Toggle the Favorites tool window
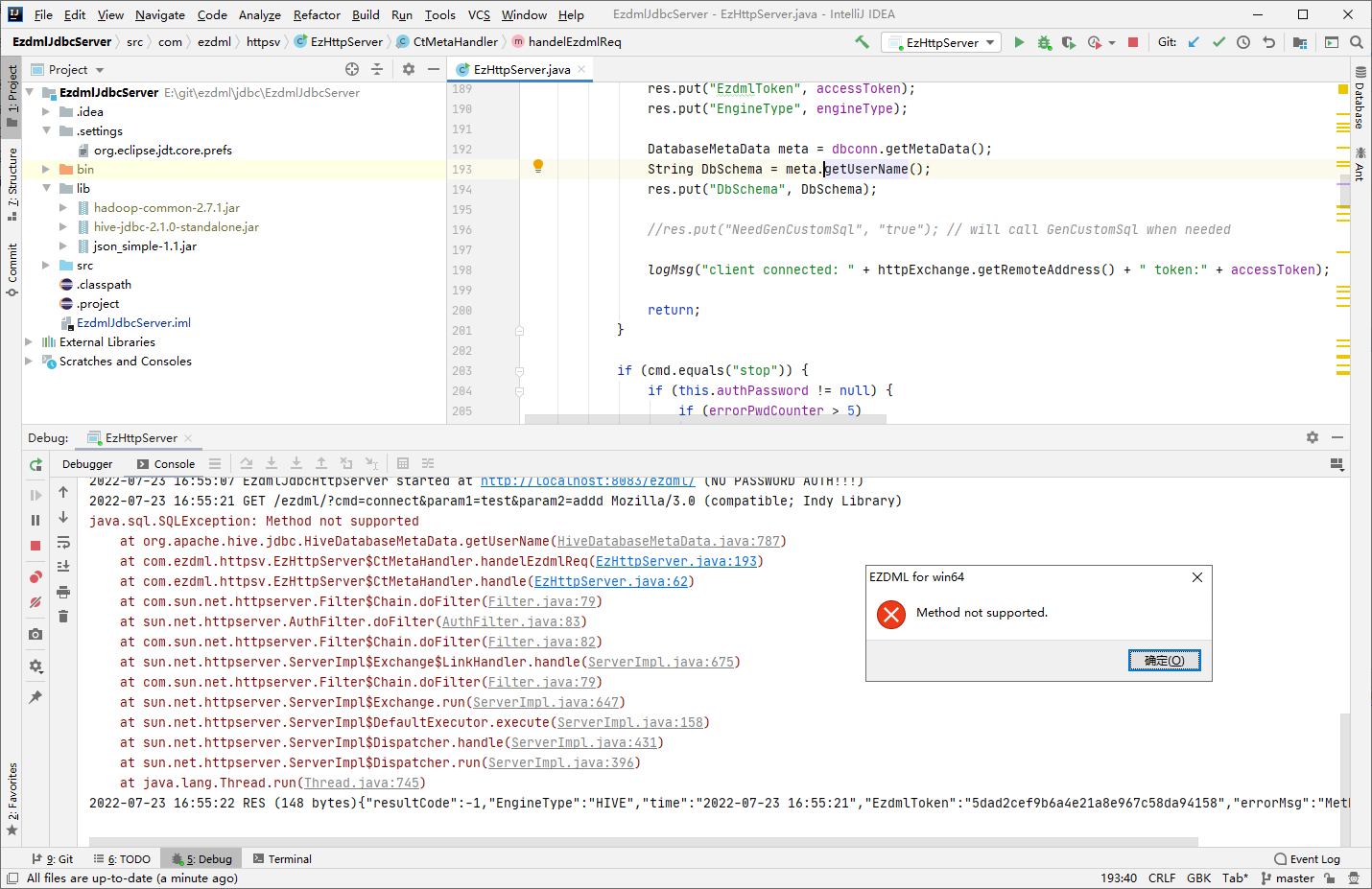The image size is (1372, 889). (x=12, y=798)
